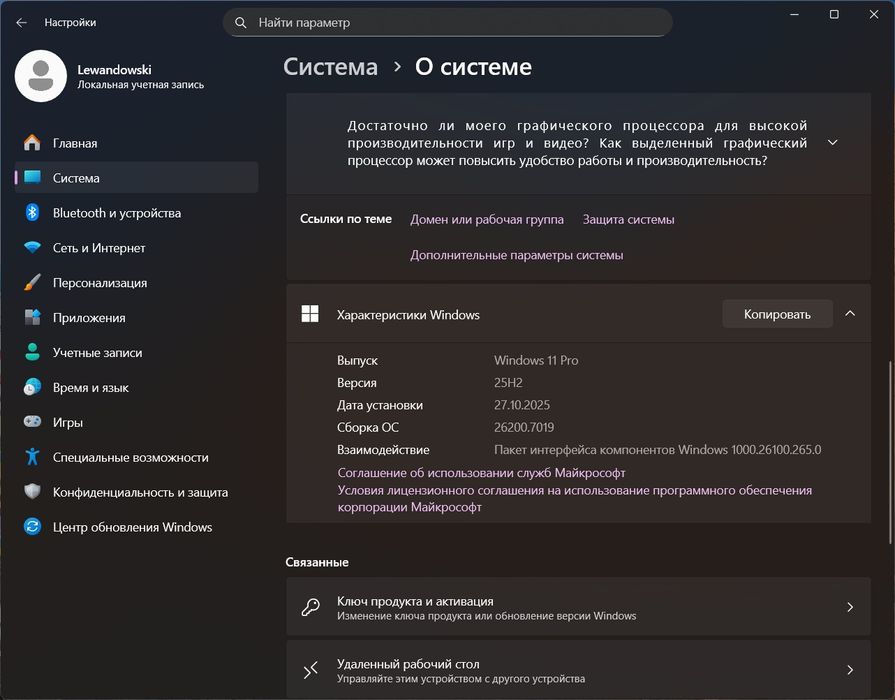Click the Найти параметр search field

[448, 22]
